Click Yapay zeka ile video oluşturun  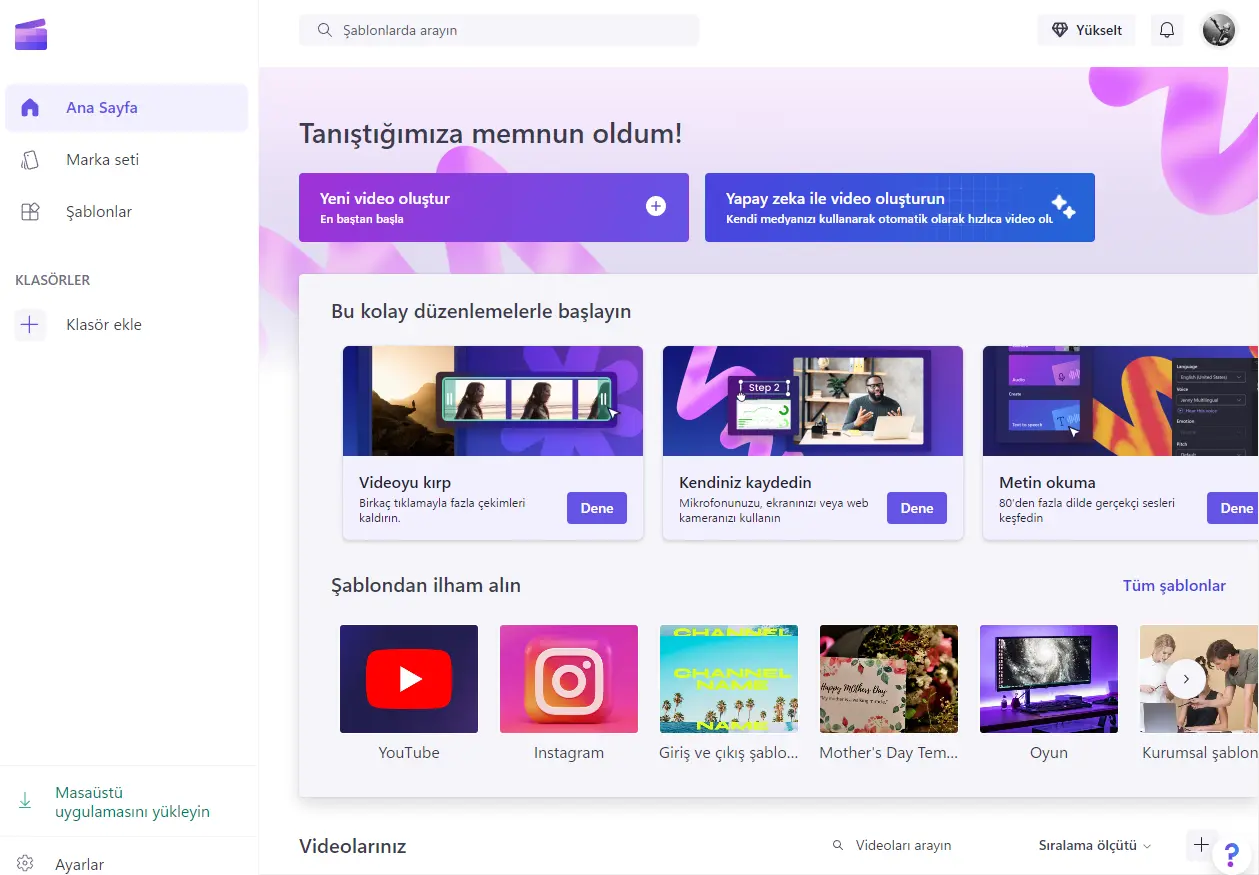pos(900,207)
